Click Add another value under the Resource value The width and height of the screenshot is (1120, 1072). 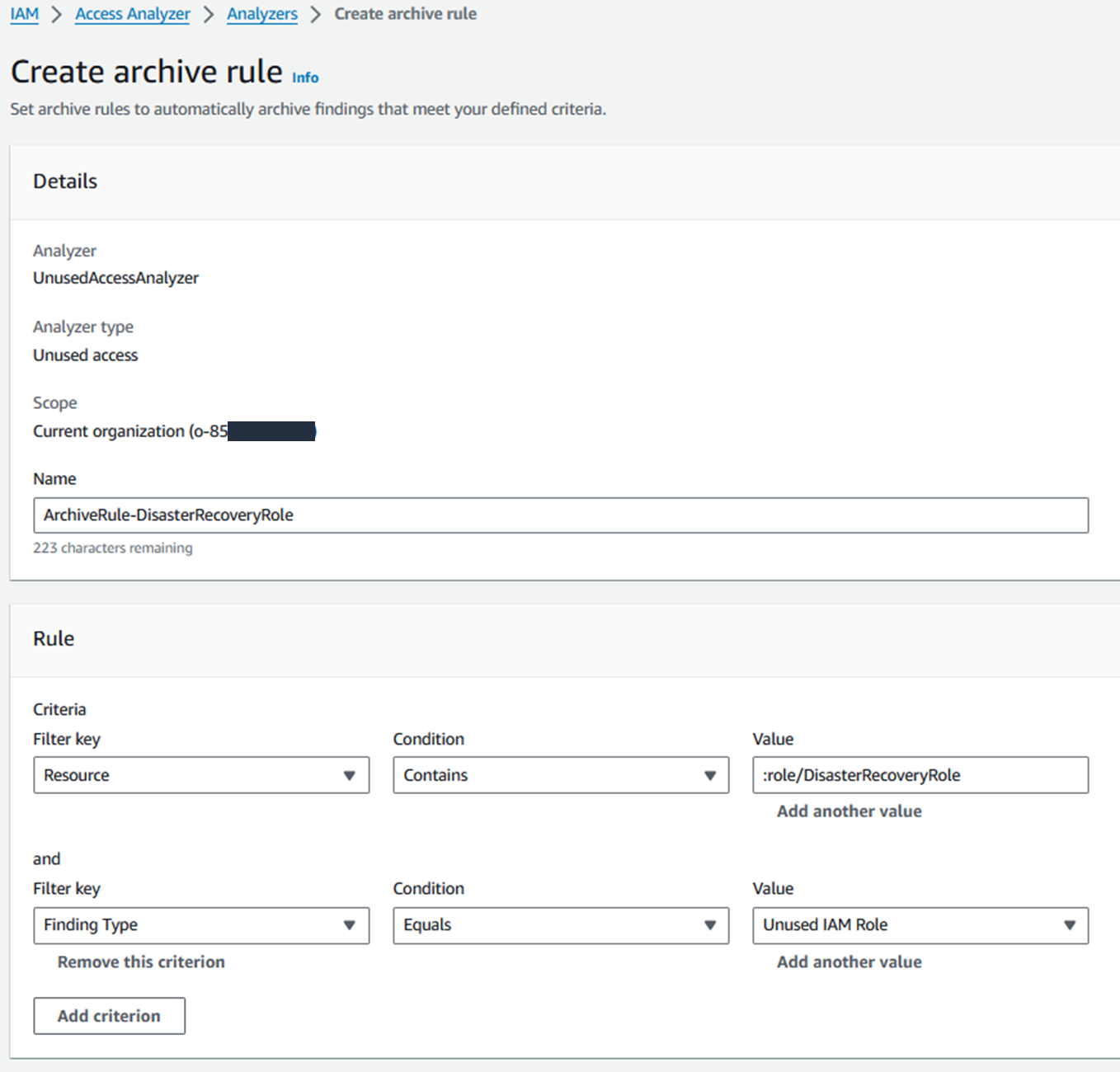tap(848, 811)
